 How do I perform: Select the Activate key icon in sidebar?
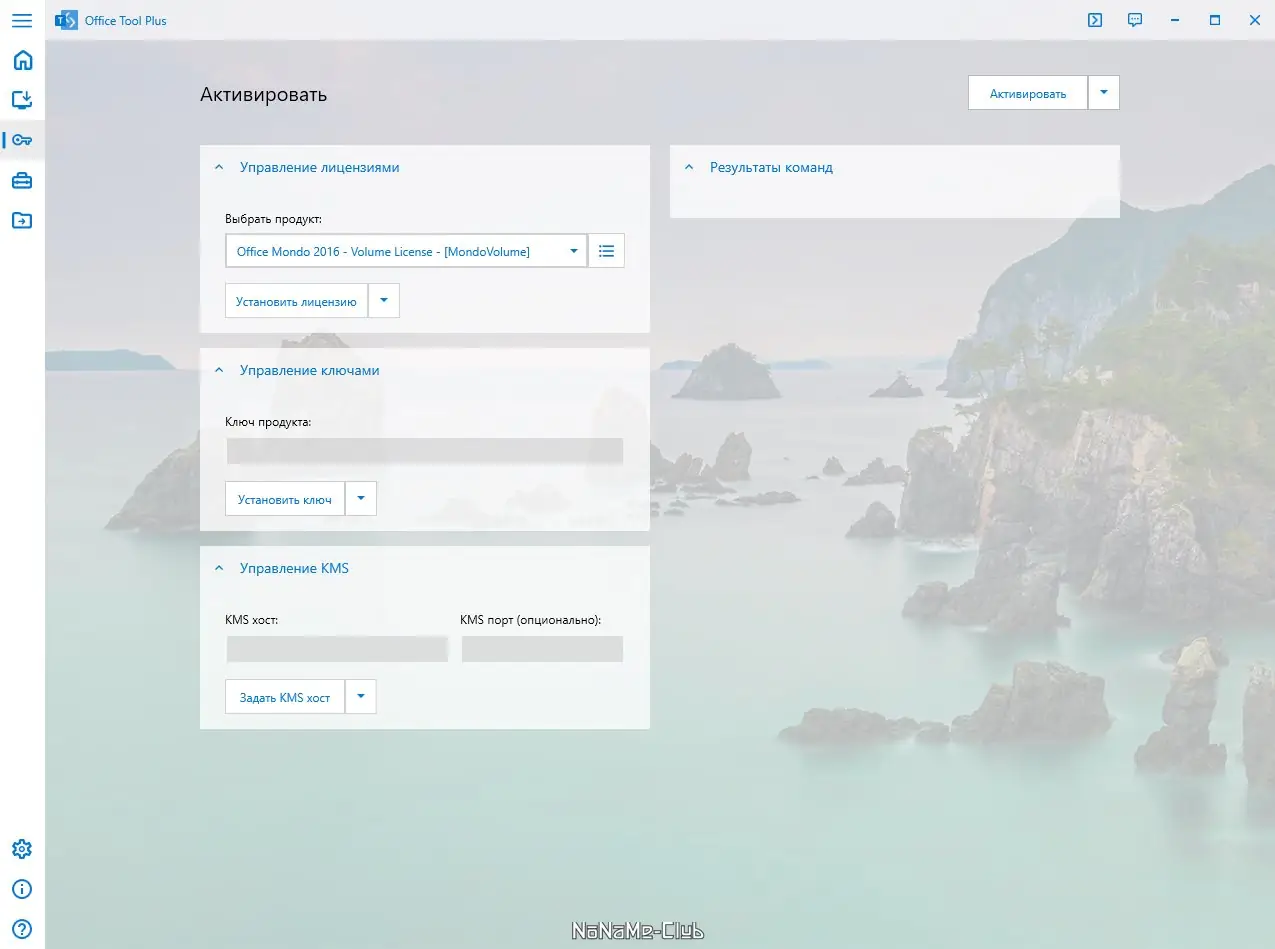pos(22,140)
